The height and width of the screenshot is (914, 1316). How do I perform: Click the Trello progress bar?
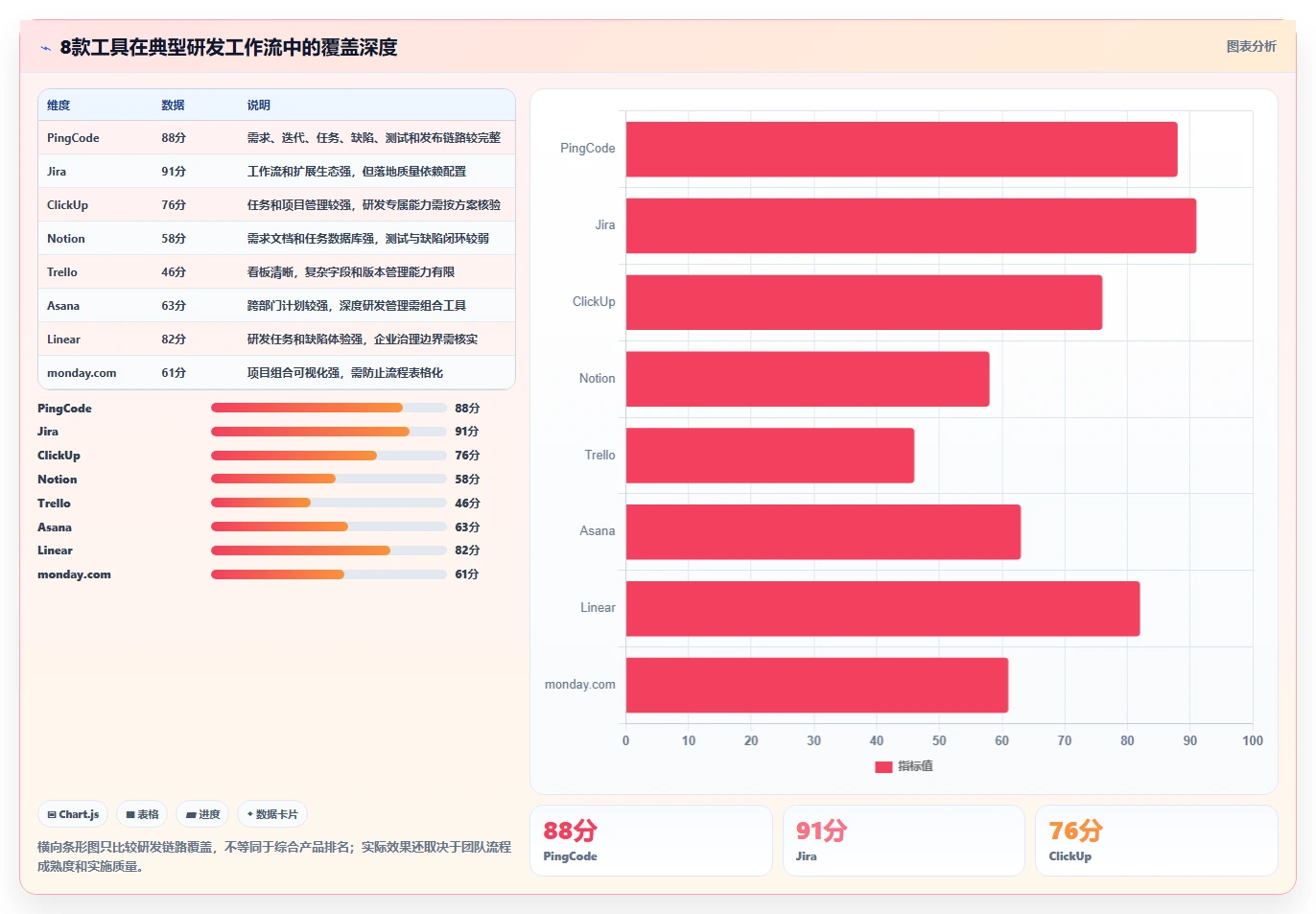tap(329, 503)
